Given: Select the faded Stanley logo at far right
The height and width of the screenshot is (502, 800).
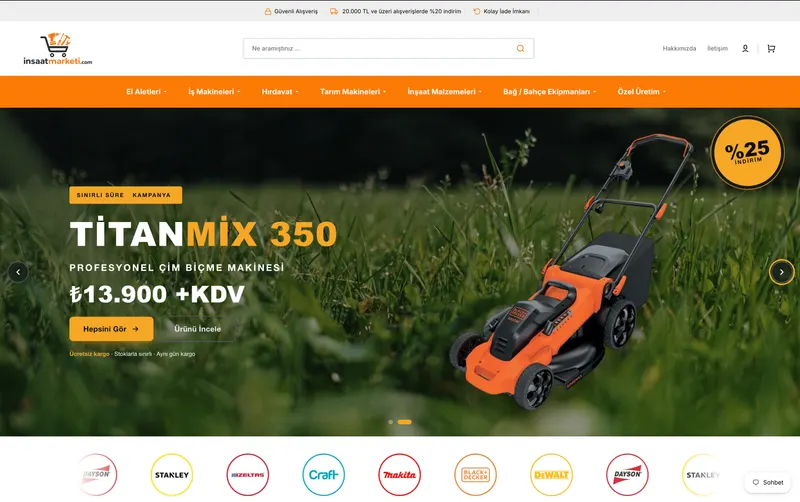Looking at the screenshot, I should [x=703, y=474].
